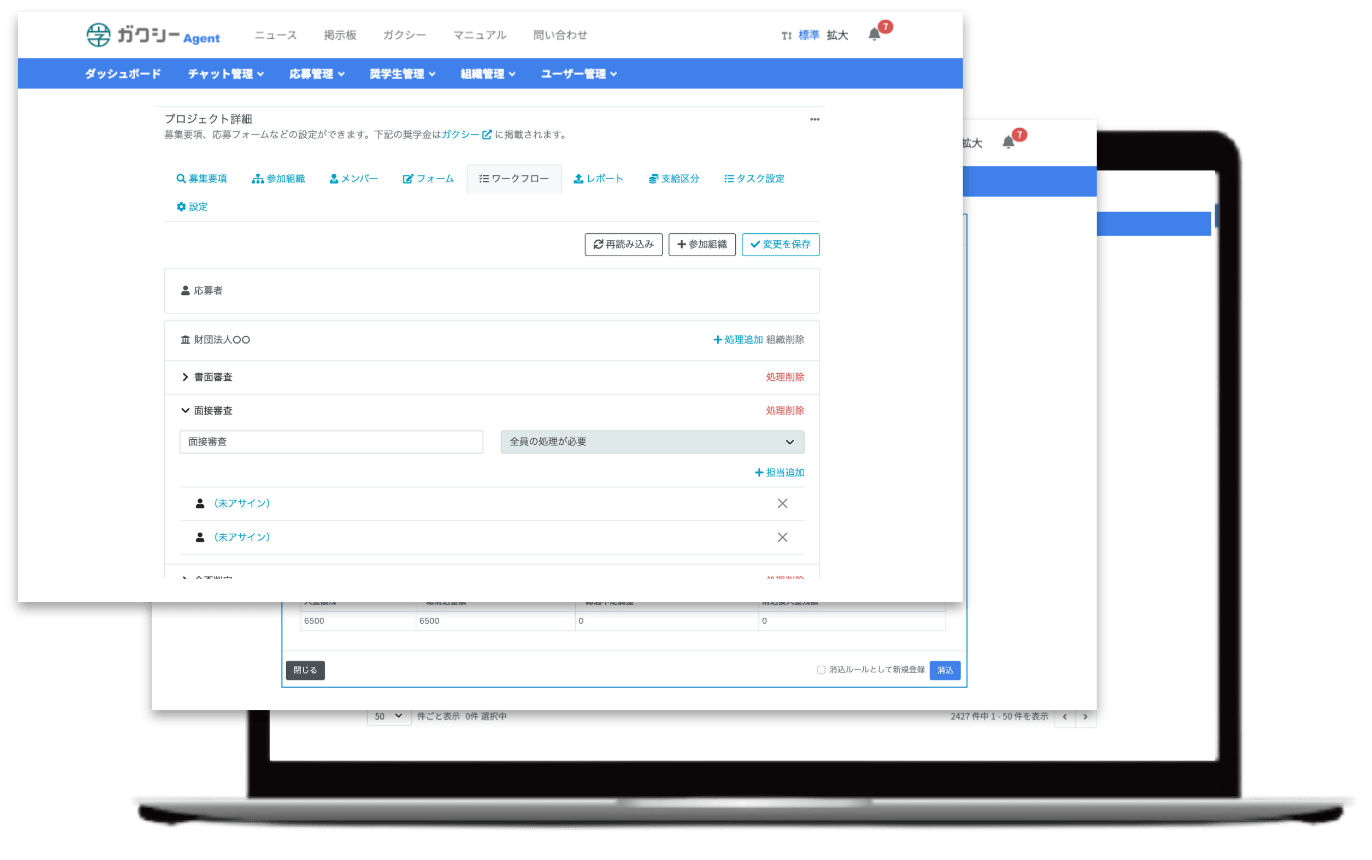Open the 50 items per page selector
This screenshot has width=1372, height=860.
pyautogui.click(x=389, y=716)
